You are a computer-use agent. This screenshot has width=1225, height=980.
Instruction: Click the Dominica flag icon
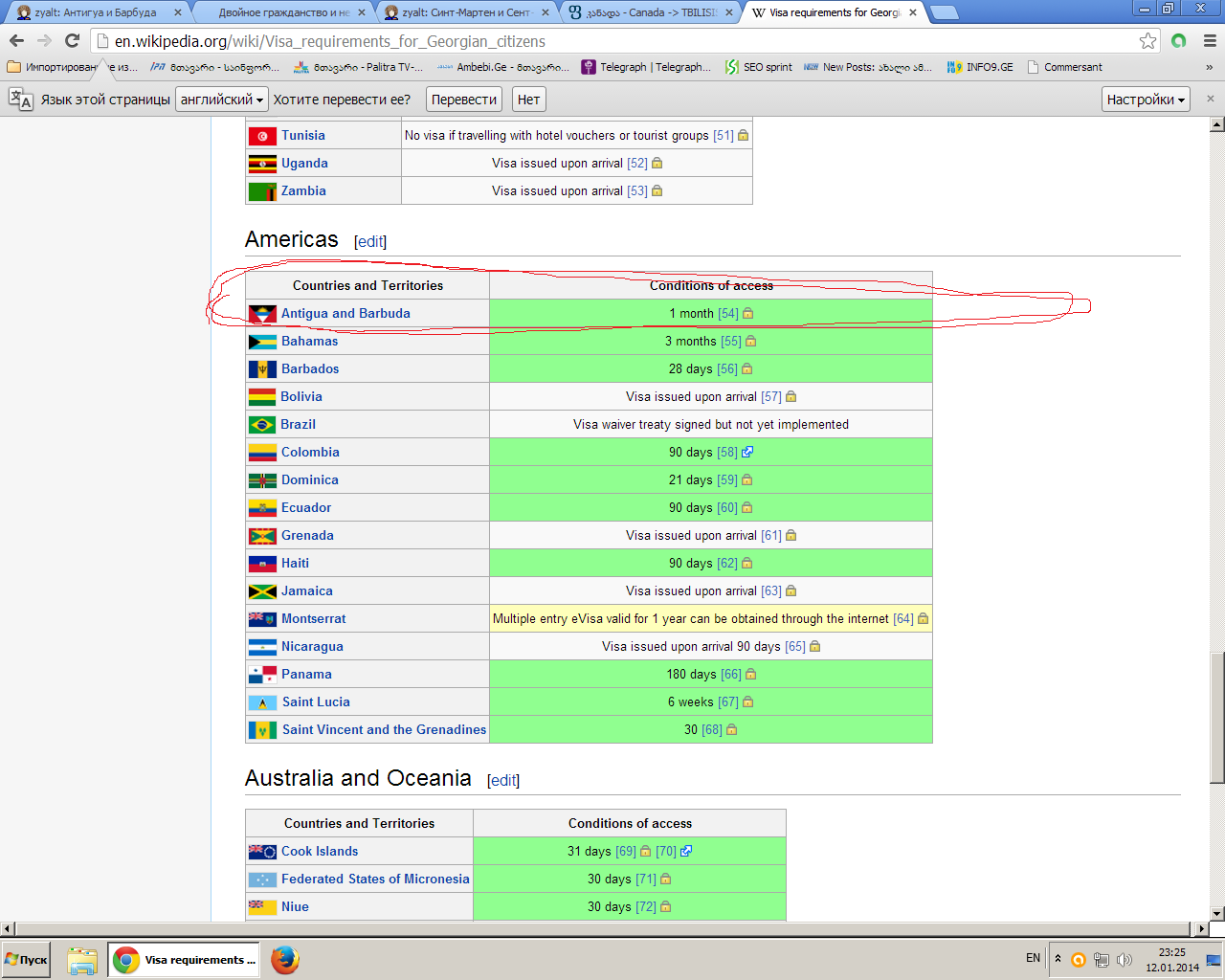click(262, 480)
